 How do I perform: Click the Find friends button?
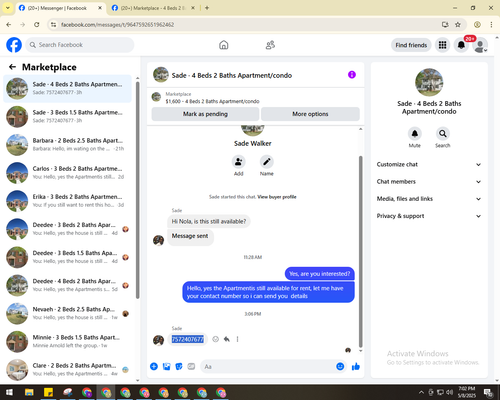pos(411,45)
